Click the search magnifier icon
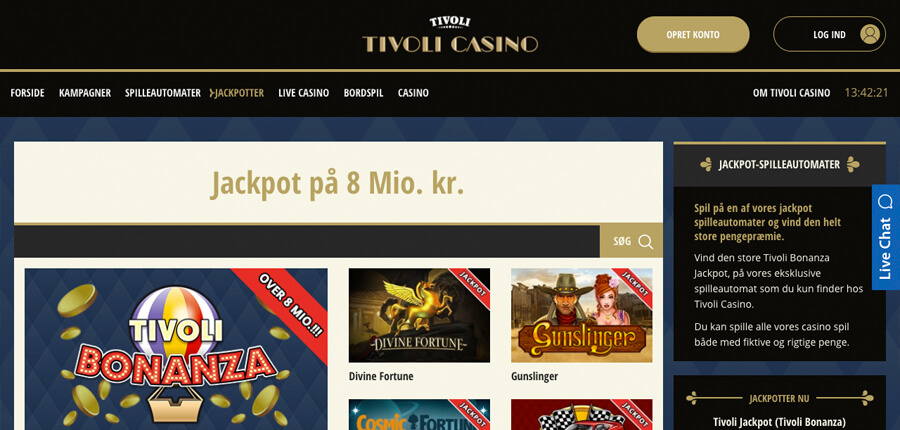 point(646,242)
